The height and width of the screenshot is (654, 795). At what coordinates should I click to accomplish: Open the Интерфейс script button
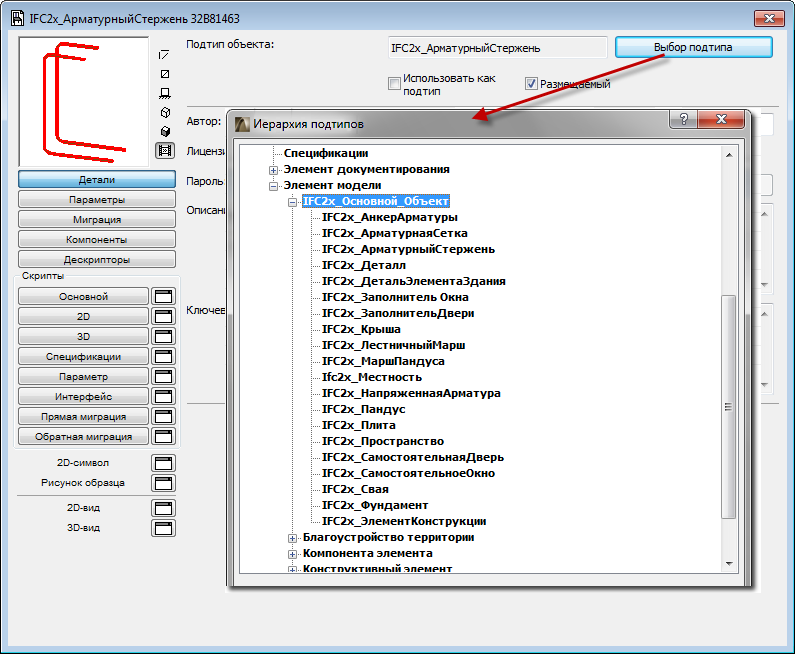pyautogui.click(x=84, y=396)
